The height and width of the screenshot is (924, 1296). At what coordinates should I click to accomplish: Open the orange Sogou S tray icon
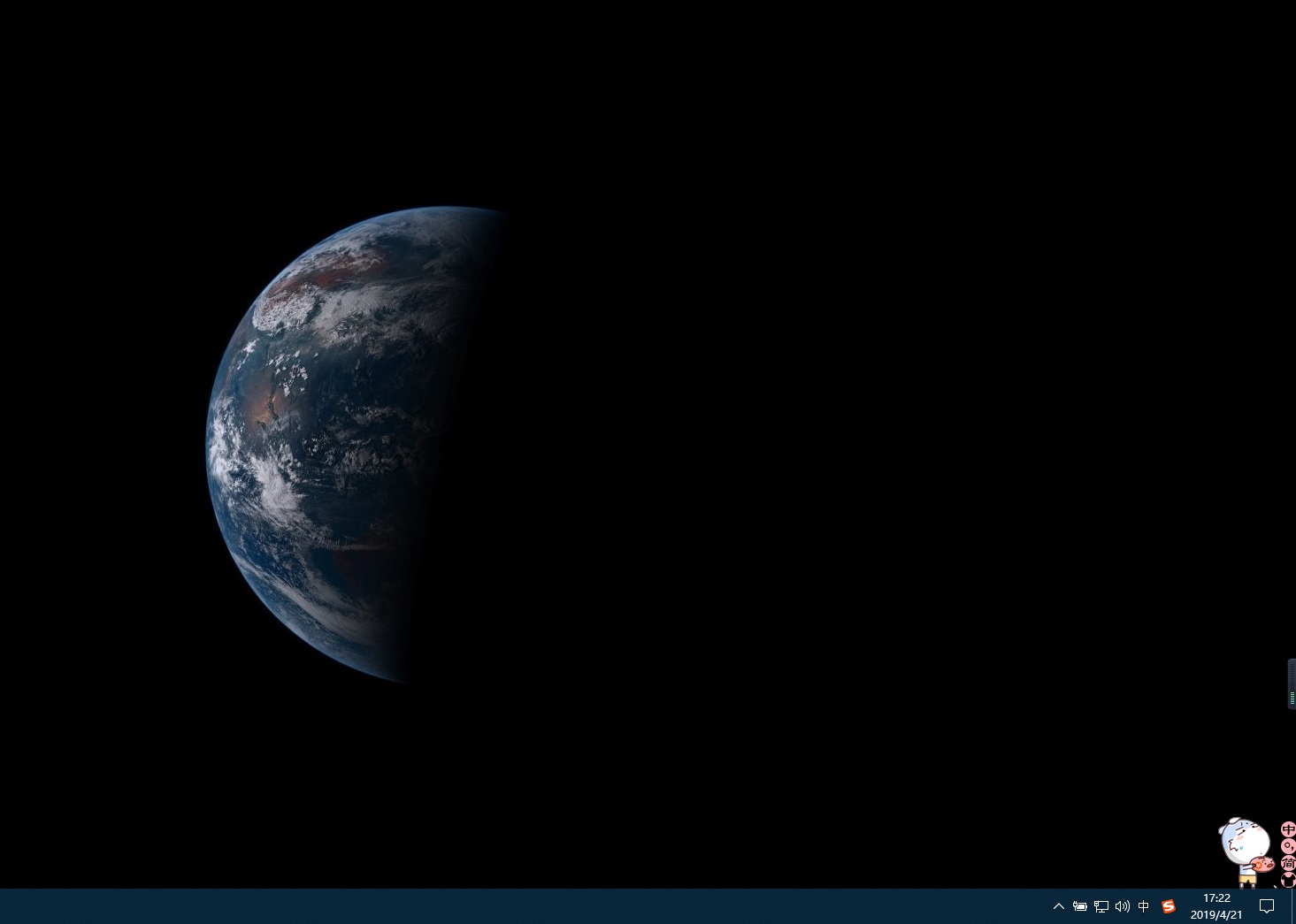coord(1169,906)
